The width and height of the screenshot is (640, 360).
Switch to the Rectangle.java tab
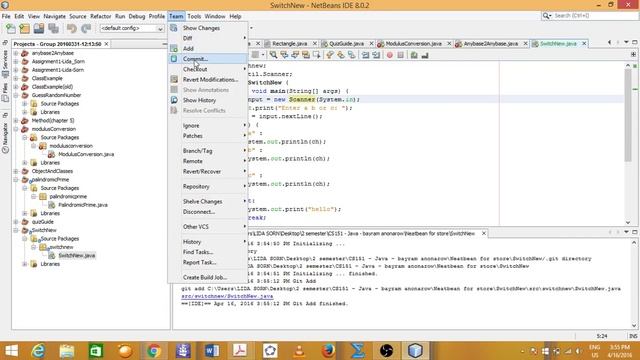289,44
